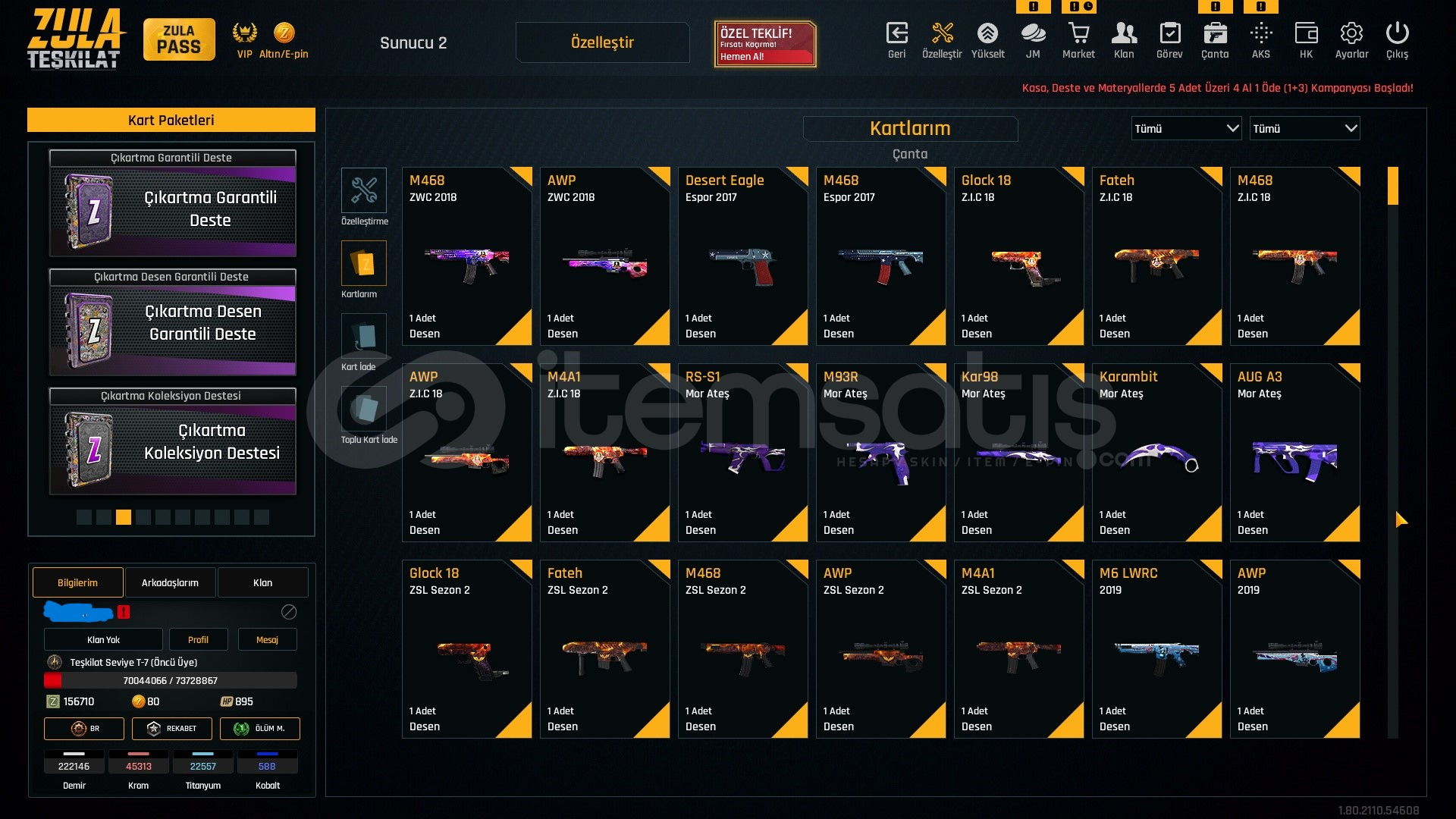Toggle the ÖLÜM M. mode button
Image resolution: width=1456 pixels, height=819 pixels.
coord(260,729)
